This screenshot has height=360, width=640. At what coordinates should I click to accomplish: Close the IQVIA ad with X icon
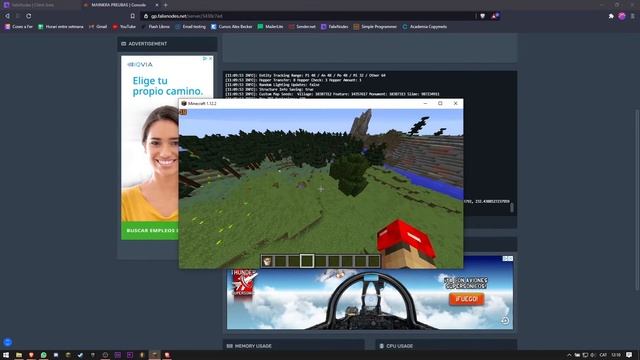point(211,59)
